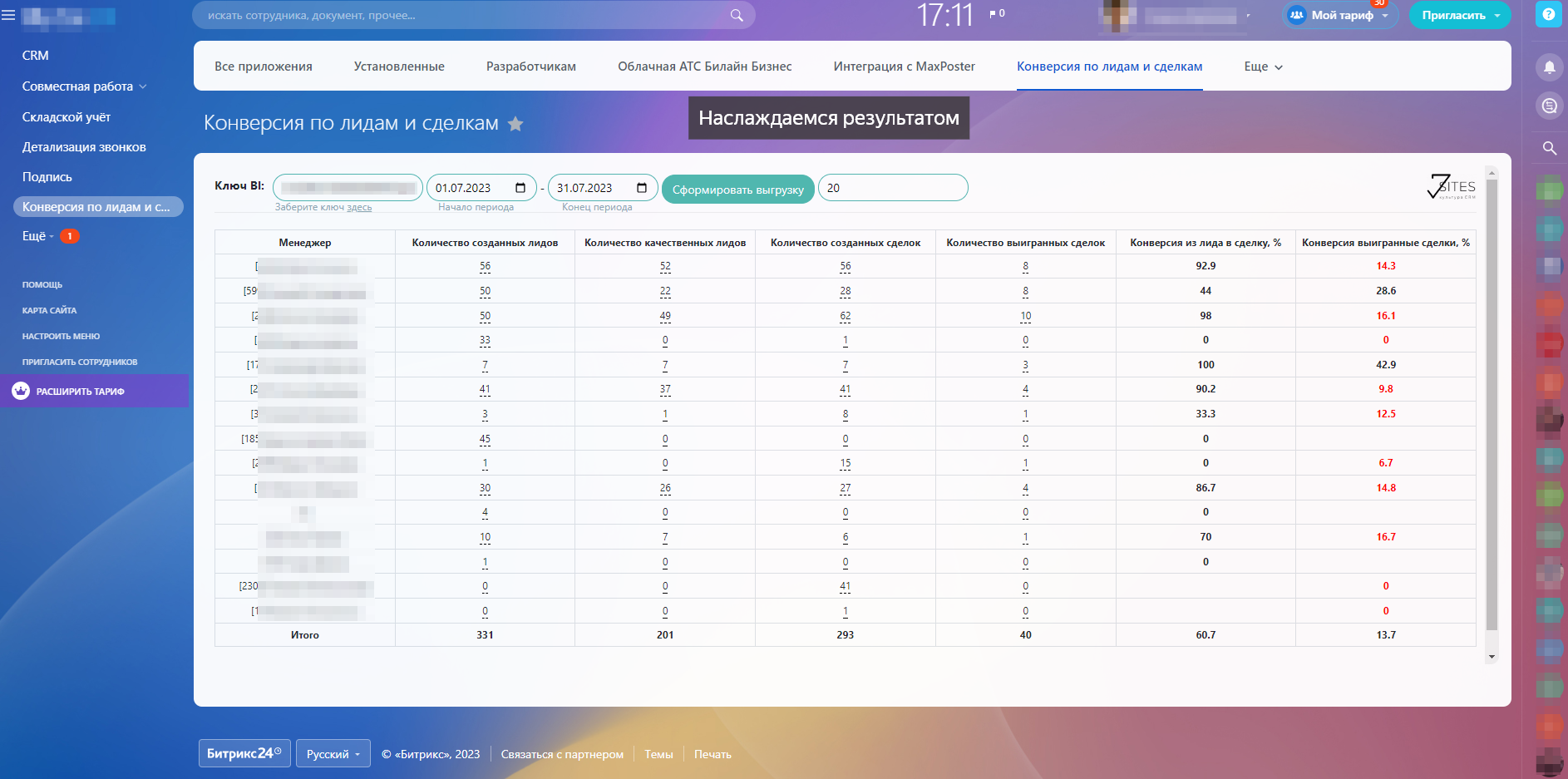This screenshot has width=1568, height=779.
Task: Expand 'Совместная работа' sidebar section
Action: pos(84,86)
